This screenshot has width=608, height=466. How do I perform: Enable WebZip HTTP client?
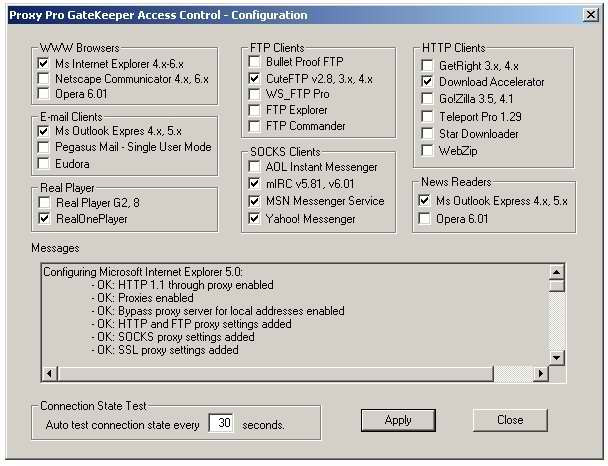[x=427, y=150]
